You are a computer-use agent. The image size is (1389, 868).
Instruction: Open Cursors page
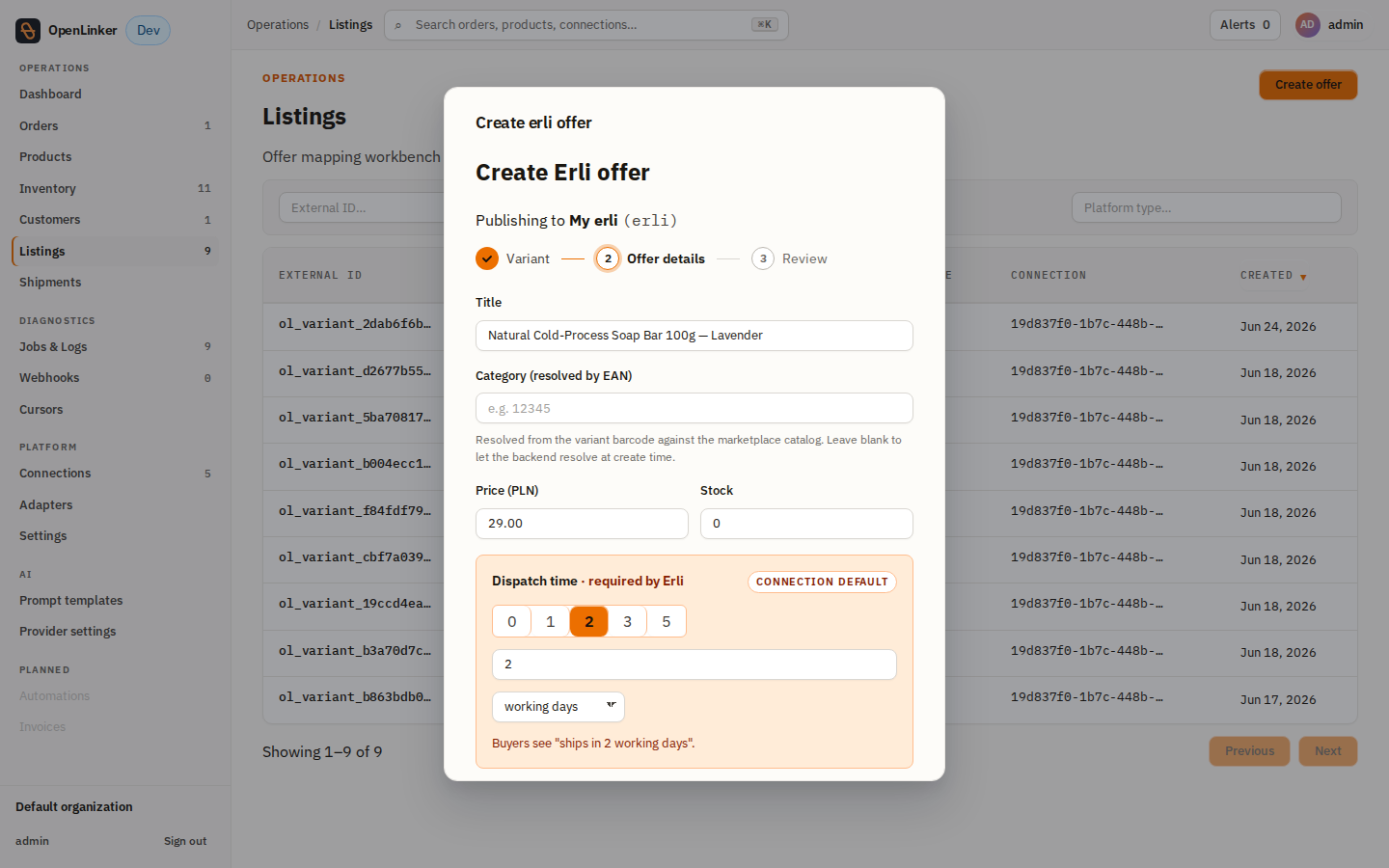115,409
